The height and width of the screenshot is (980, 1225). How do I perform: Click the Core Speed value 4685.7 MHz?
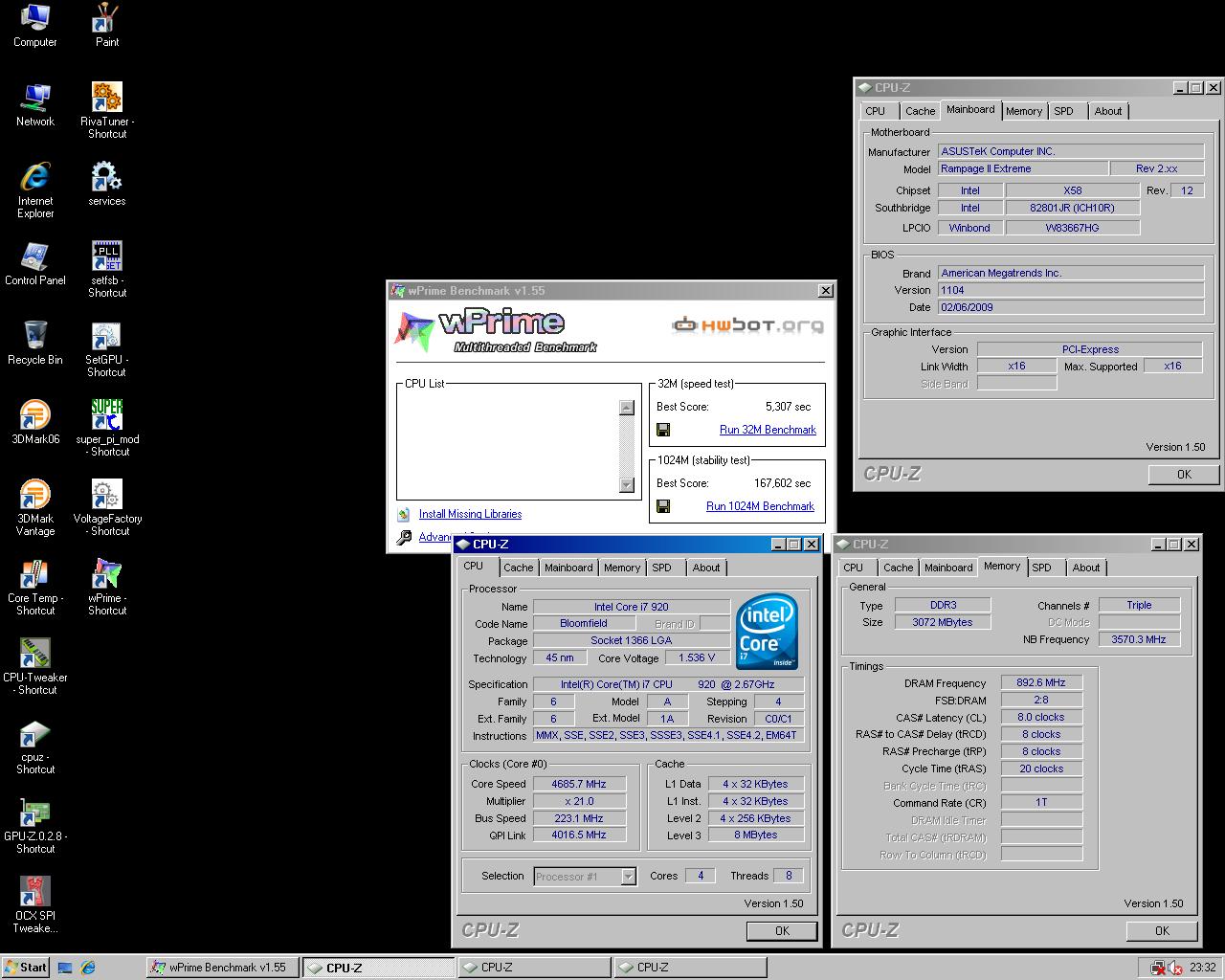[579, 785]
